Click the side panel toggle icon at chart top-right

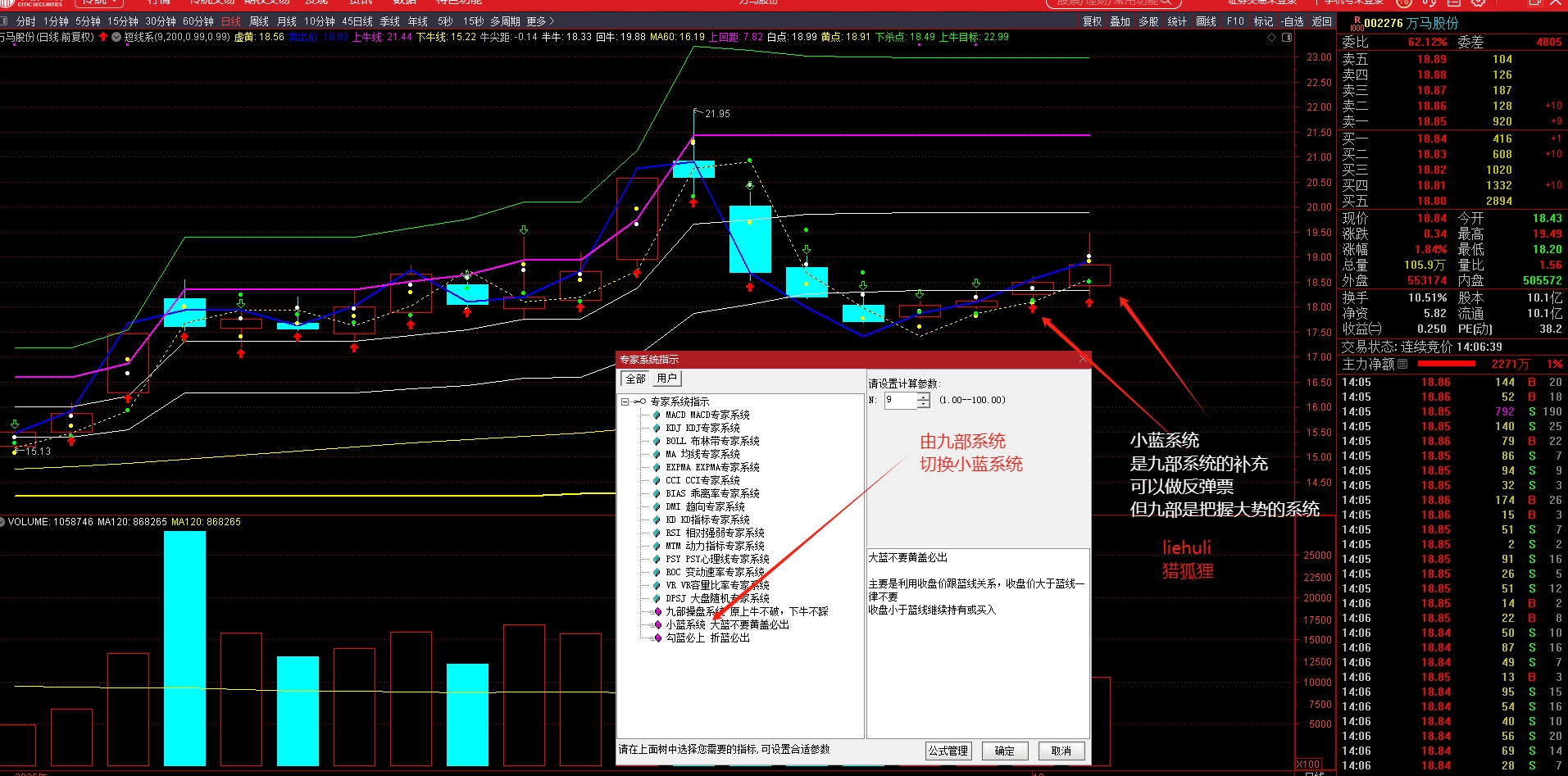click(1287, 37)
